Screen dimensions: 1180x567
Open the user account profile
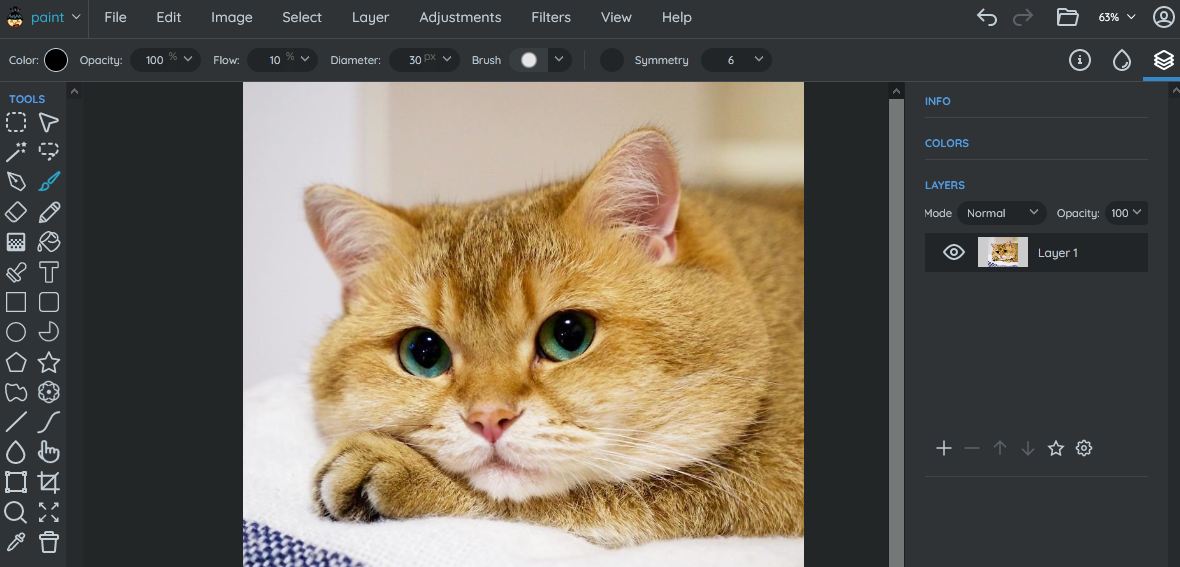click(1163, 17)
